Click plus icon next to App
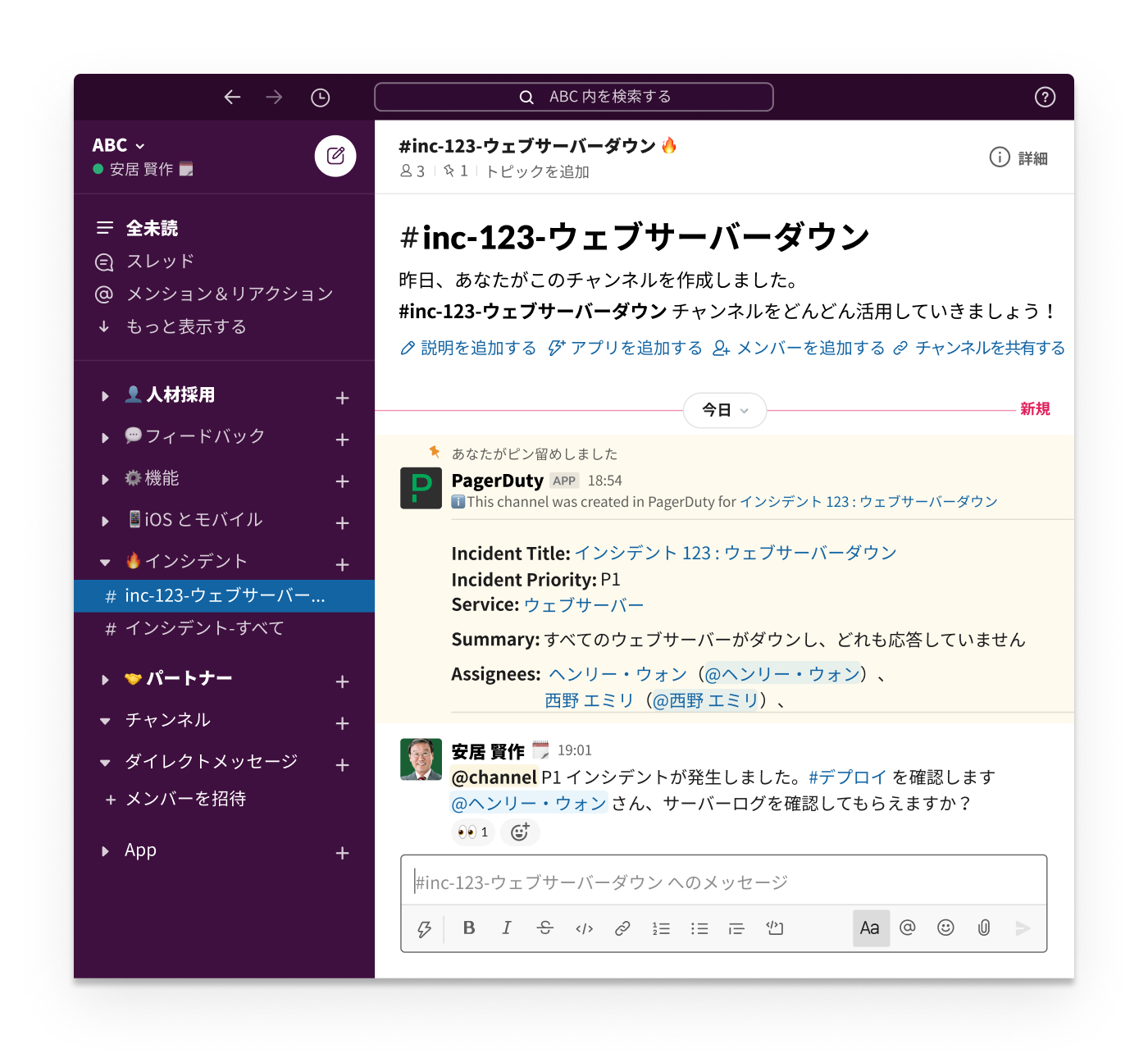 tap(343, 853)
